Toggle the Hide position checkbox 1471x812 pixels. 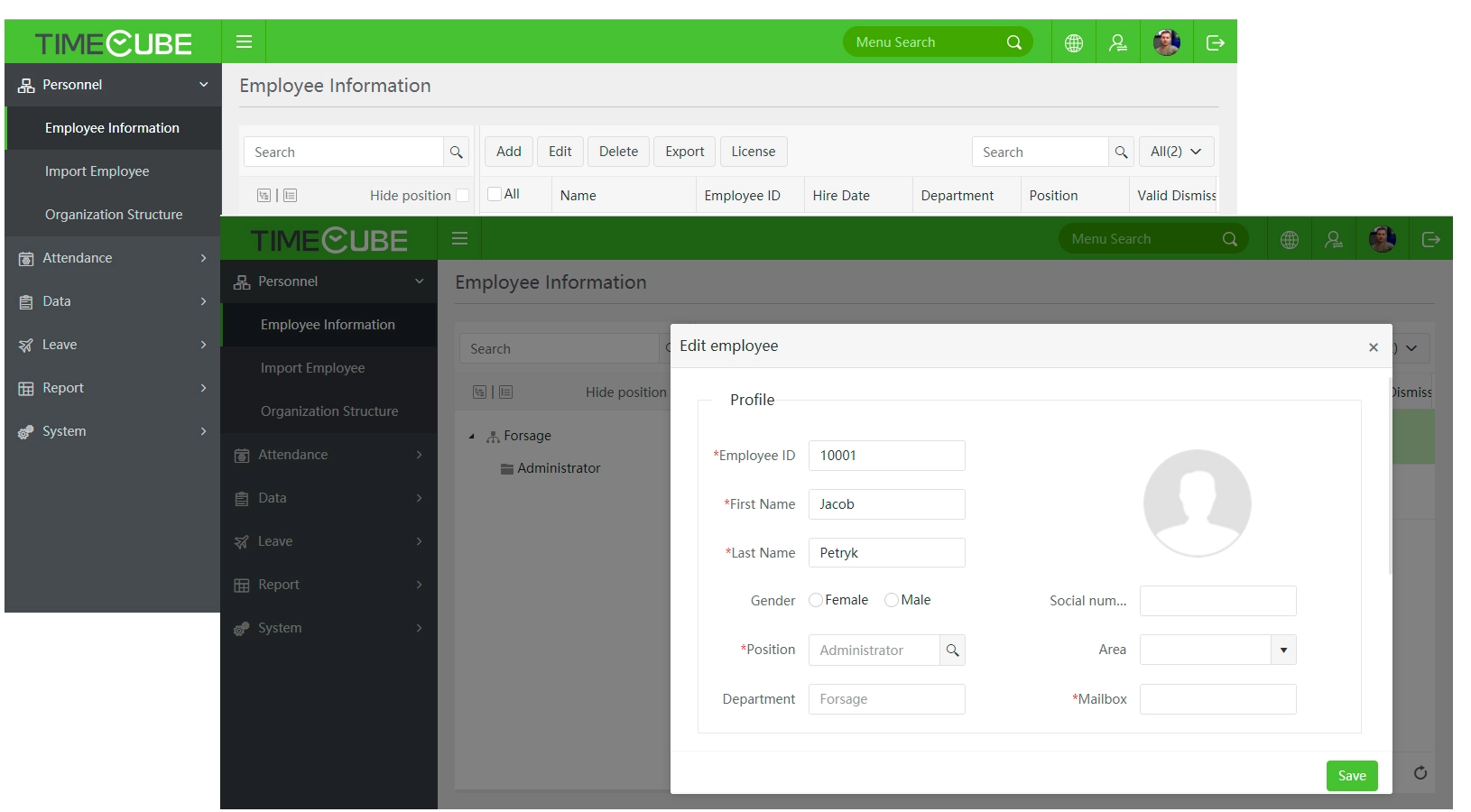coord(462,196)
